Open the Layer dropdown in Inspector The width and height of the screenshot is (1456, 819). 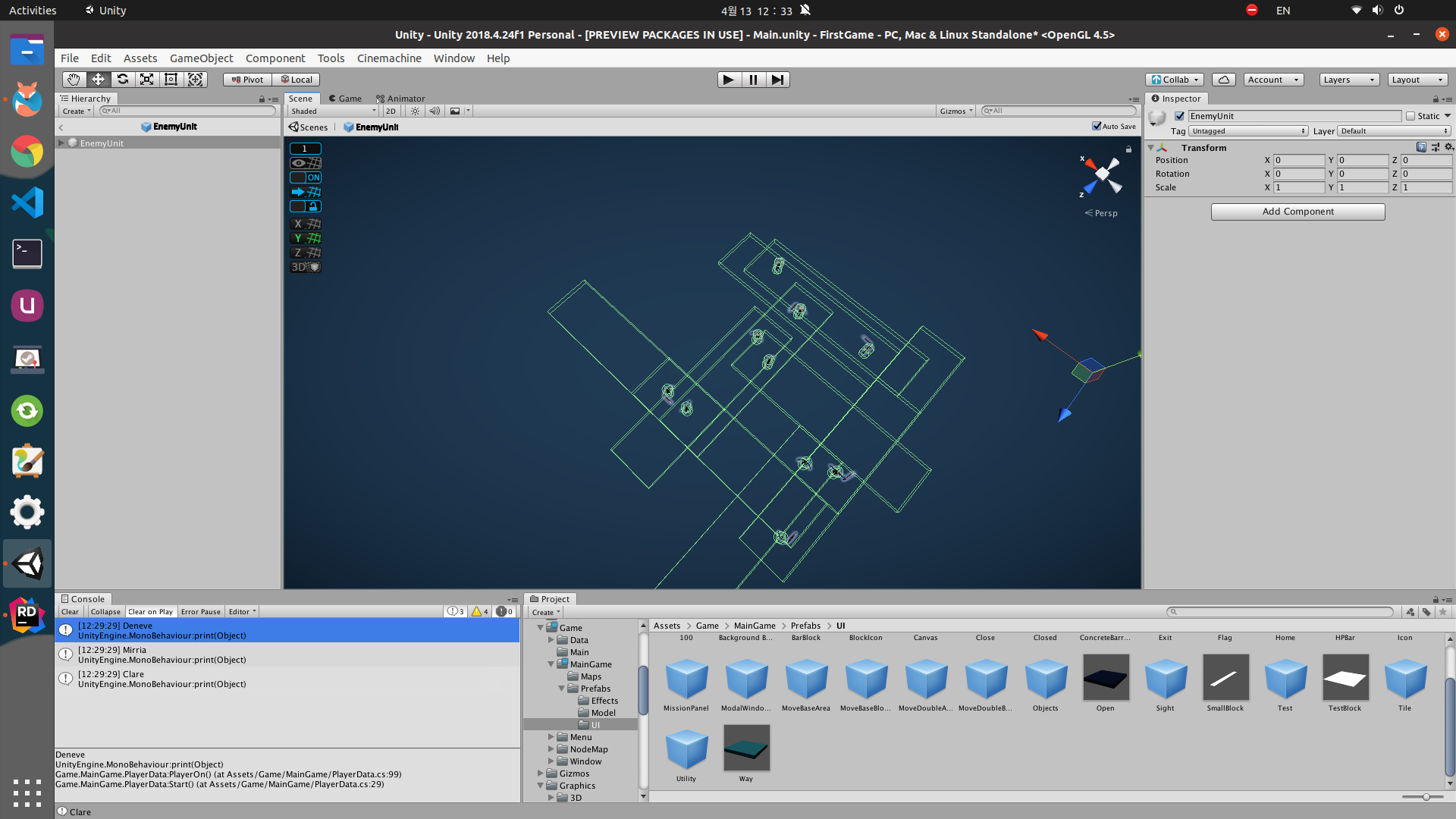point(1395,131)
